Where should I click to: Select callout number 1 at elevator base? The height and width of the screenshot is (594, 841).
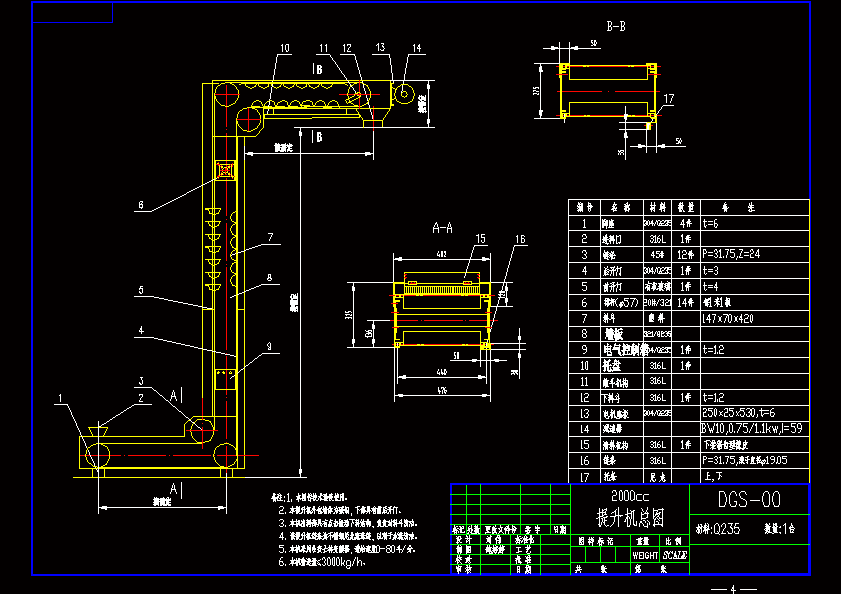coord(61,398)
